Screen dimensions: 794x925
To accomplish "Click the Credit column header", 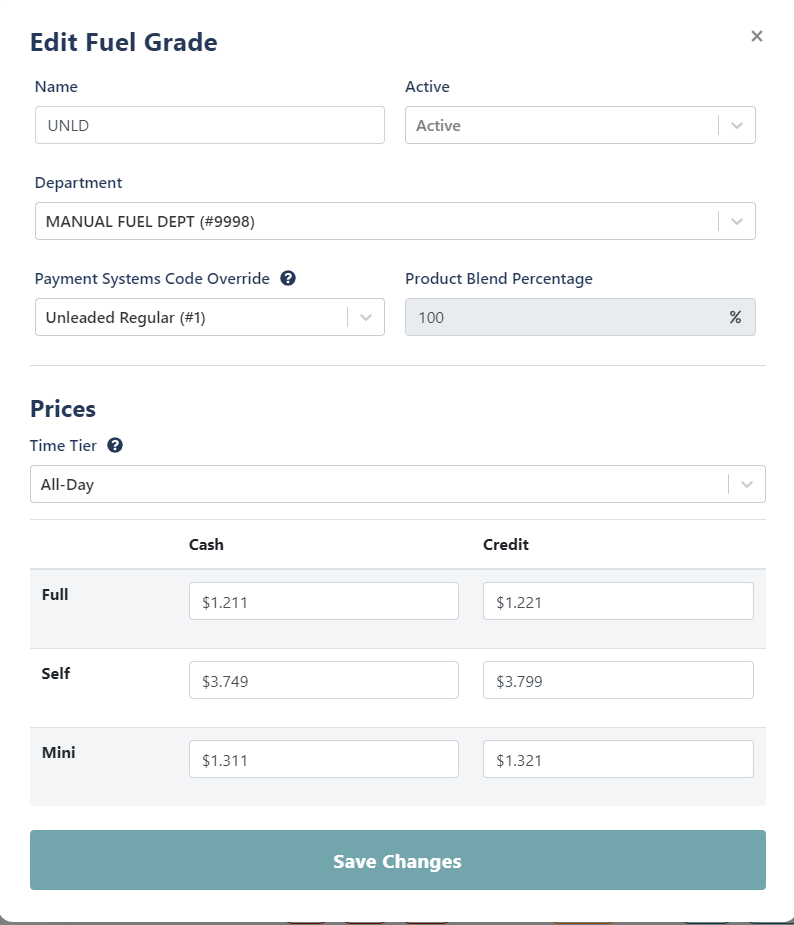I will point(506,544).
